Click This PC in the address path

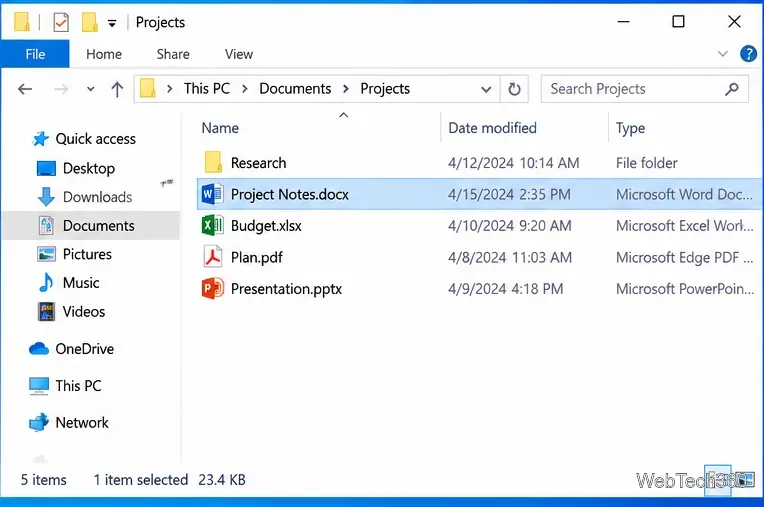(x=207, y=89)
